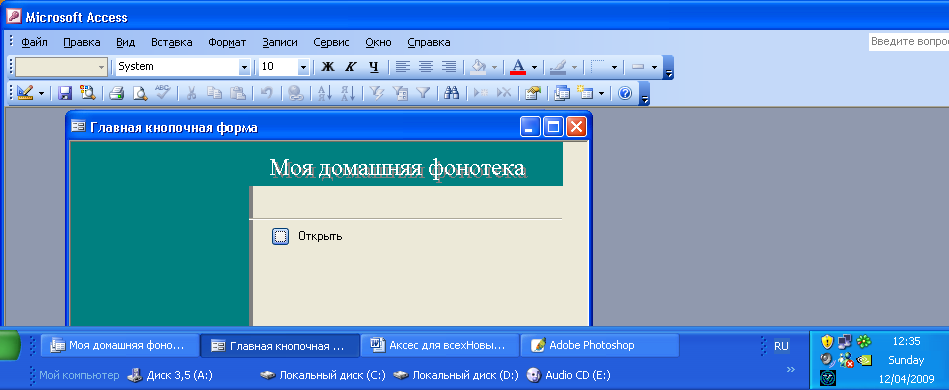Click the Copy toolbar icon
The height and width of the screenshot is (390, 949).
tap(214, 93)
